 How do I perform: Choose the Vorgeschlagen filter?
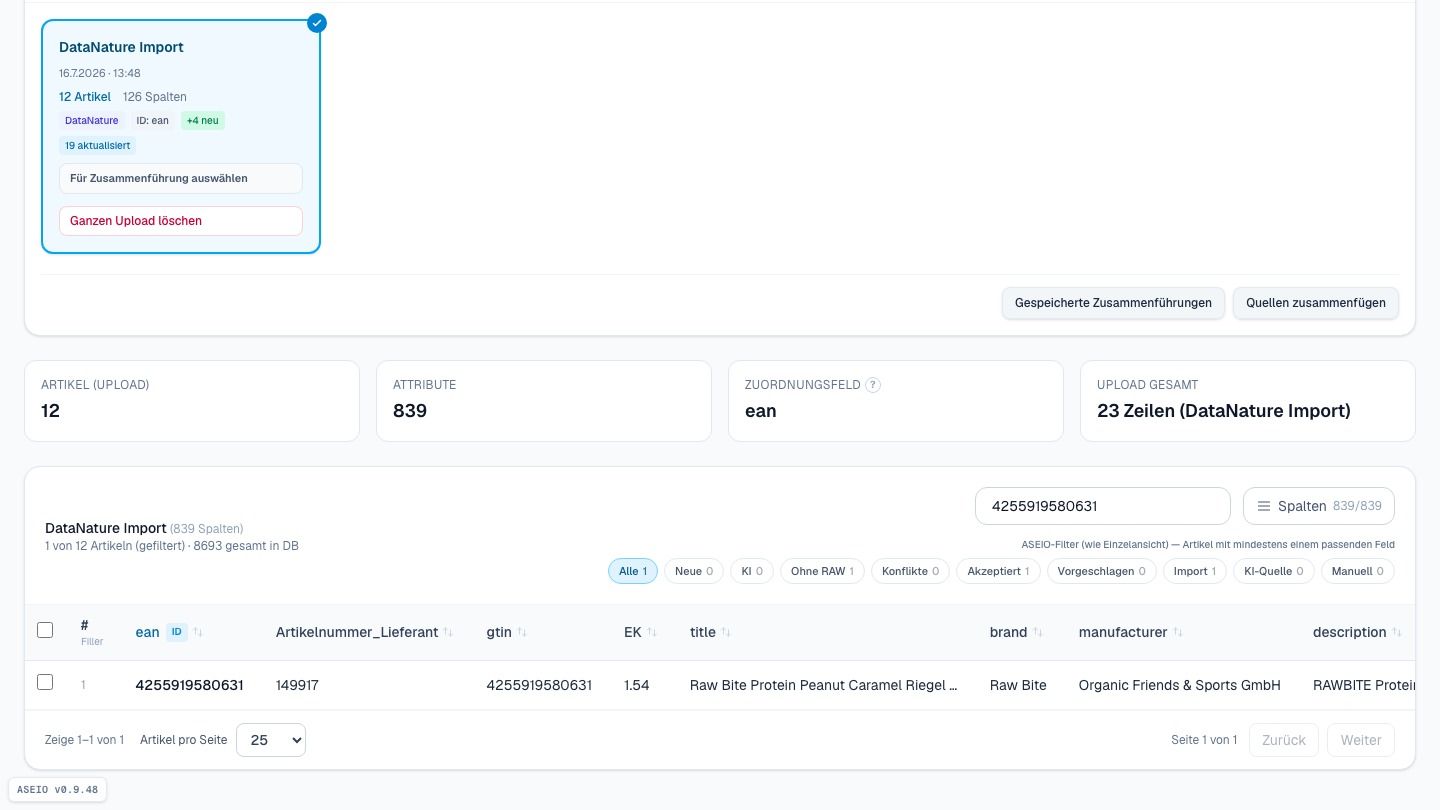[1102, 571]
